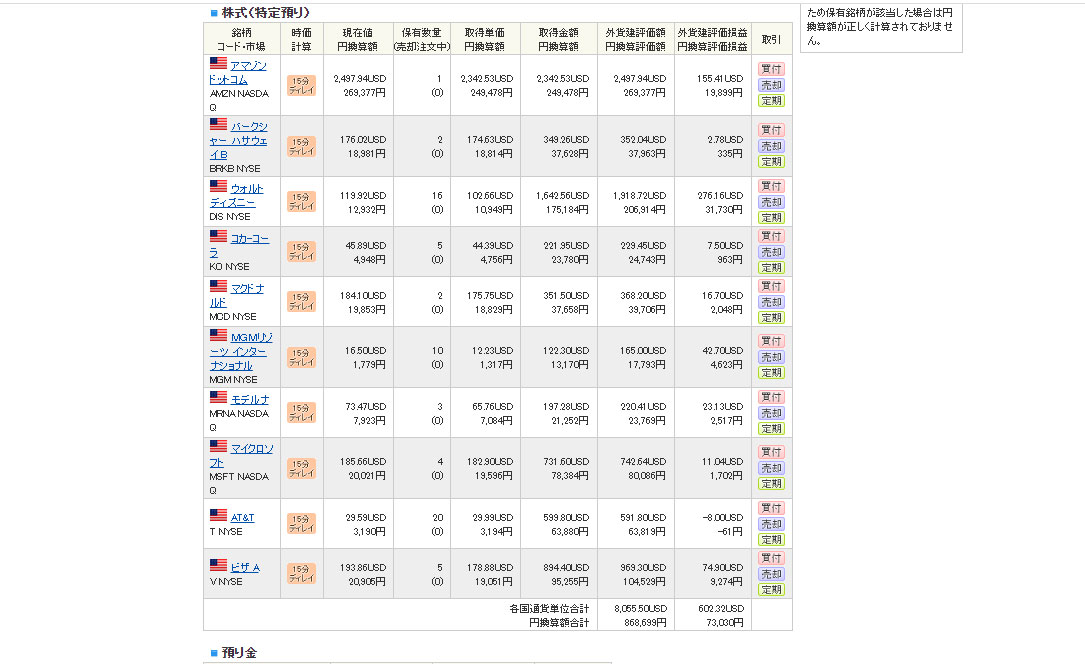Click 売却 (sell) for McDonald's MCD

tap(771, 302)
